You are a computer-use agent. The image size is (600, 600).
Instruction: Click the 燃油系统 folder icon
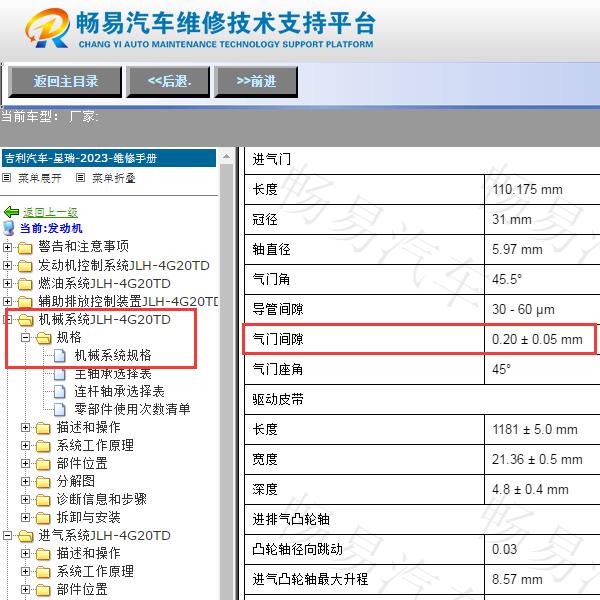(25, 284)
